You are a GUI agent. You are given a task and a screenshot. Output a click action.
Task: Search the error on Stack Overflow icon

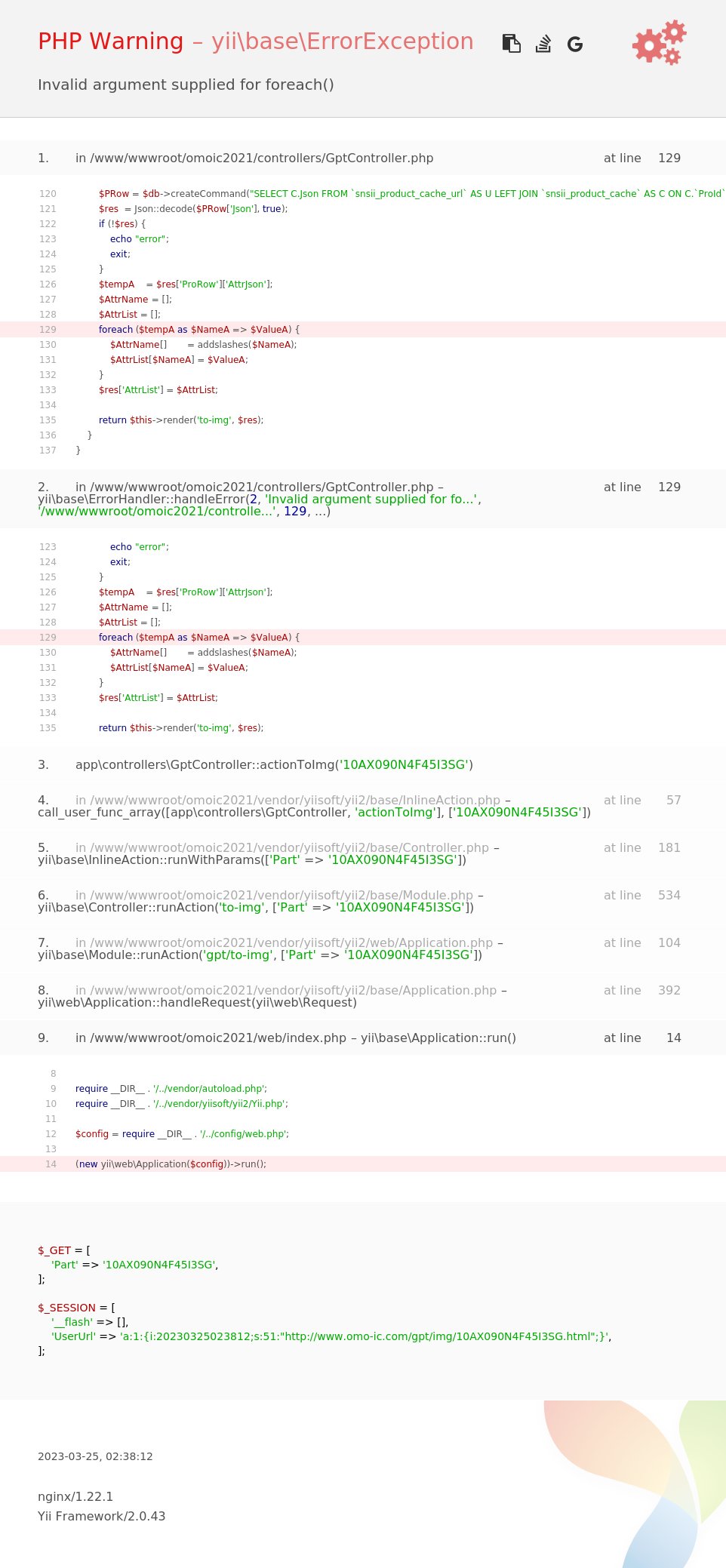coord(543,44)
